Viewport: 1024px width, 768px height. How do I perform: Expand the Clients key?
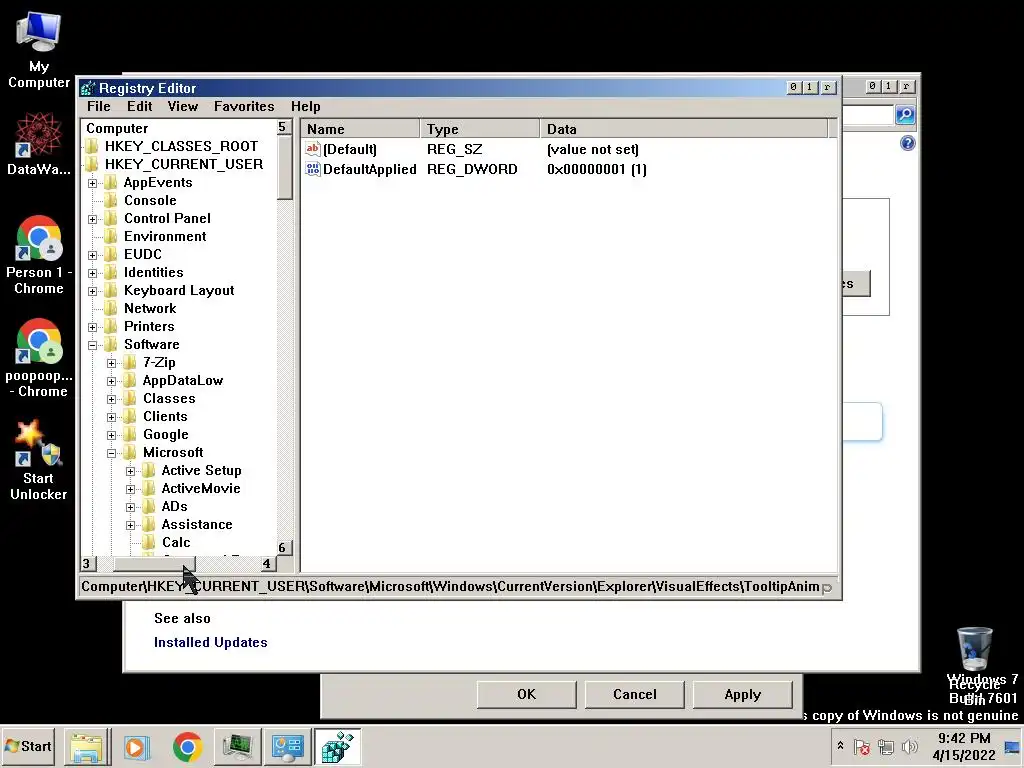point(112,417)
